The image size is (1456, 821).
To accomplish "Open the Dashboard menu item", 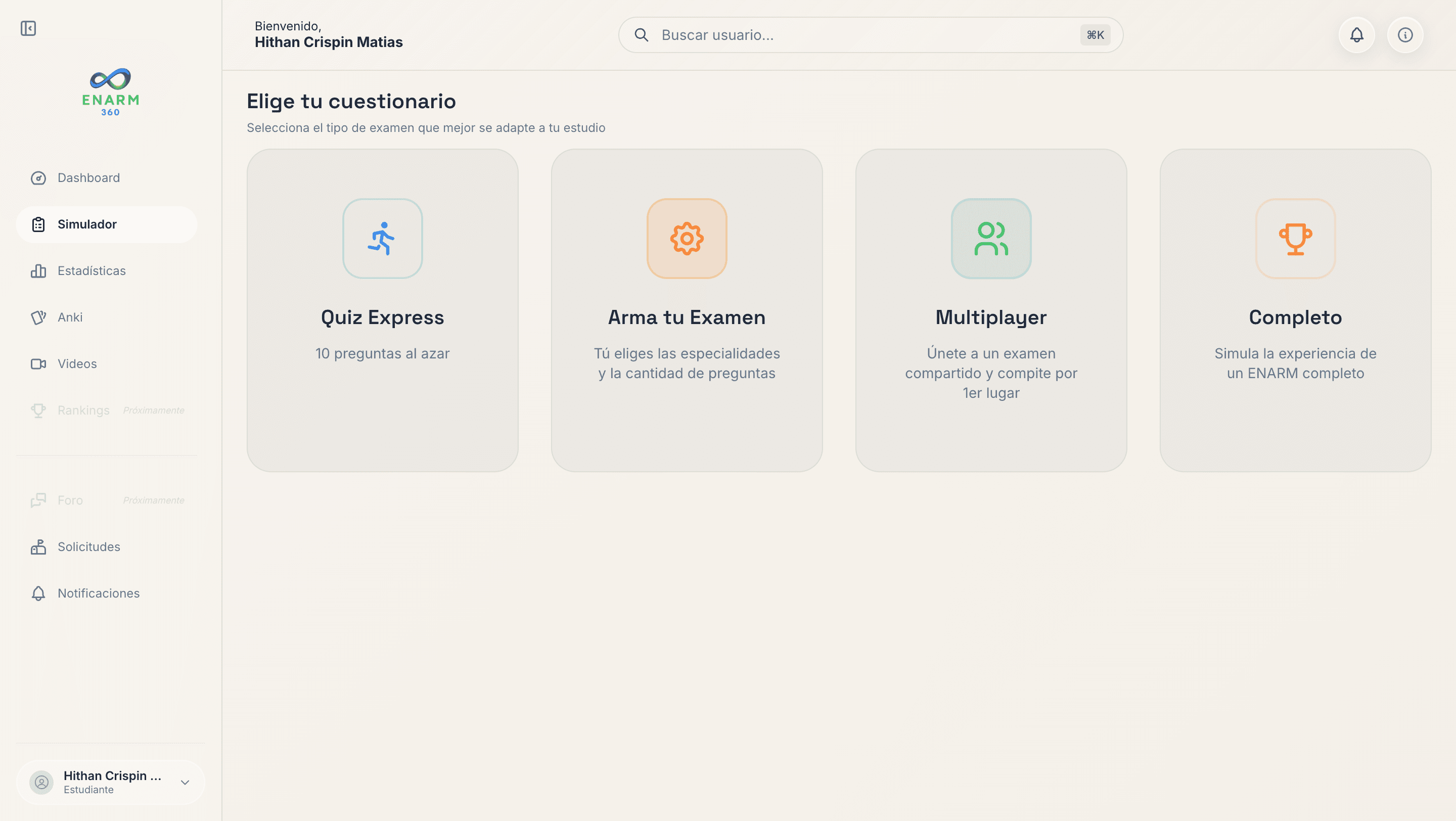I will click(x=106, y=178).
